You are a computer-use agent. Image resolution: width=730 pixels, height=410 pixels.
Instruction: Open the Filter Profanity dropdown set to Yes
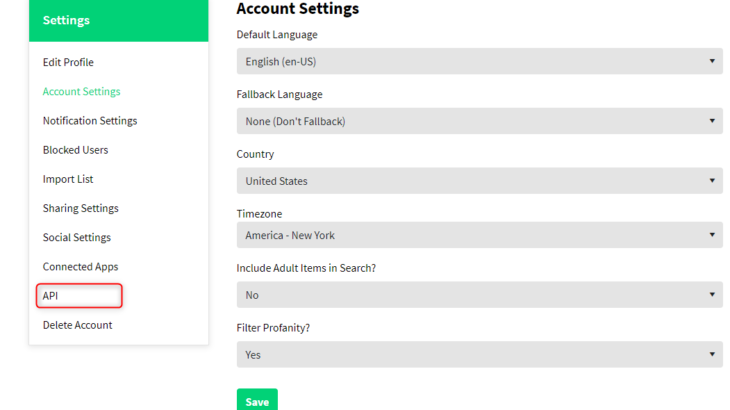tap(479, 354)
